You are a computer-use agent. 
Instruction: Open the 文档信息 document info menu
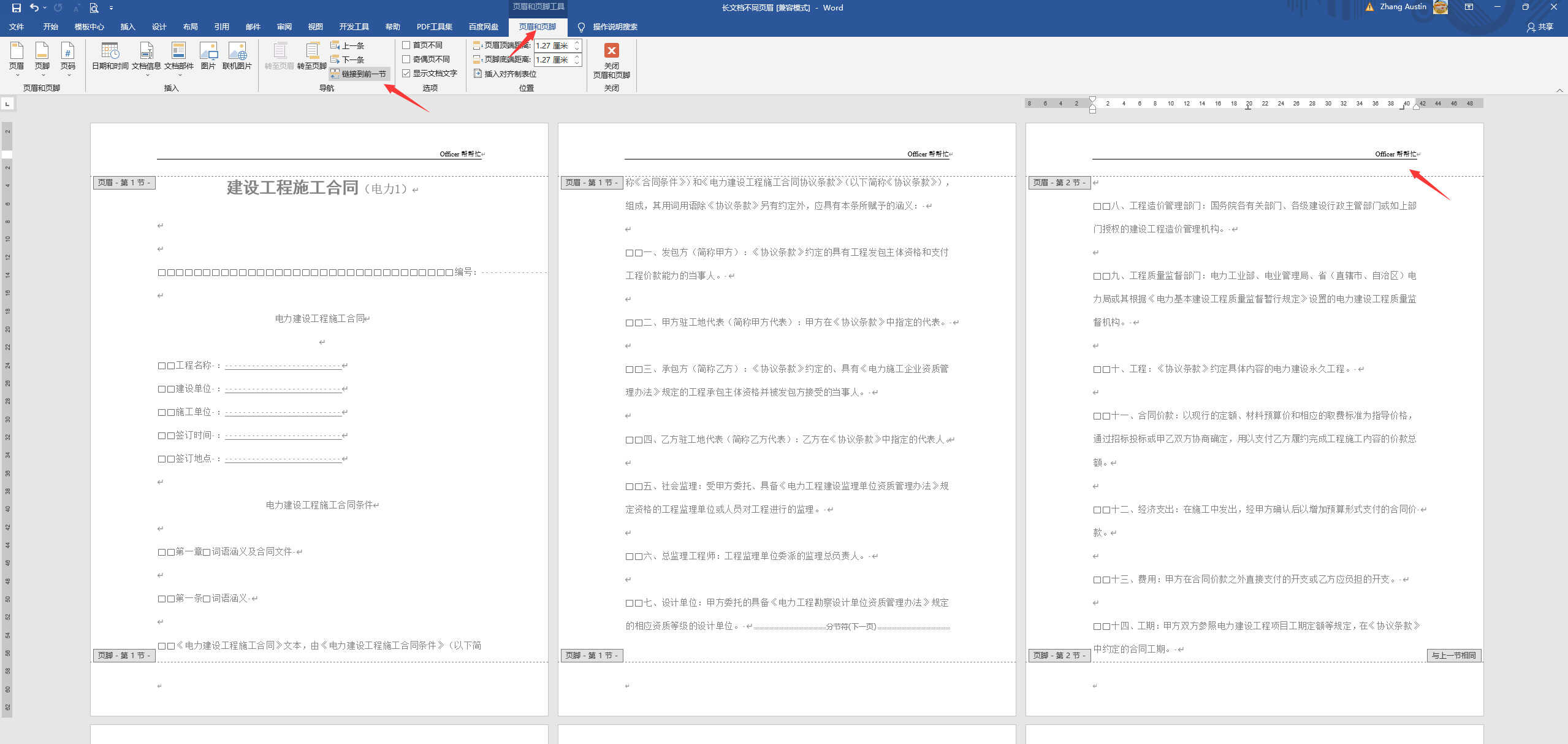[x=147, y=59]
